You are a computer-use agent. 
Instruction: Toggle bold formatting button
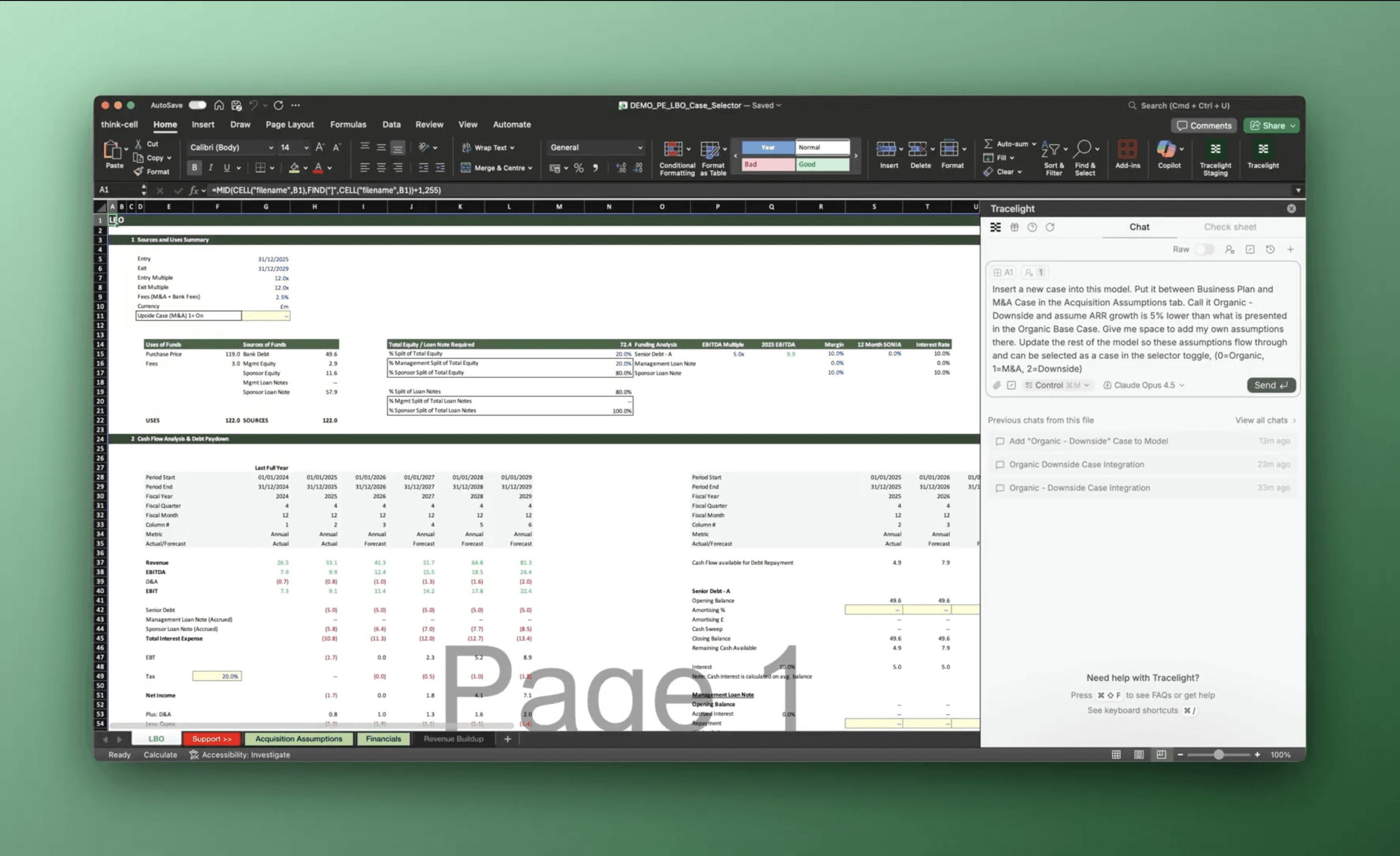[x=194, y=168]
